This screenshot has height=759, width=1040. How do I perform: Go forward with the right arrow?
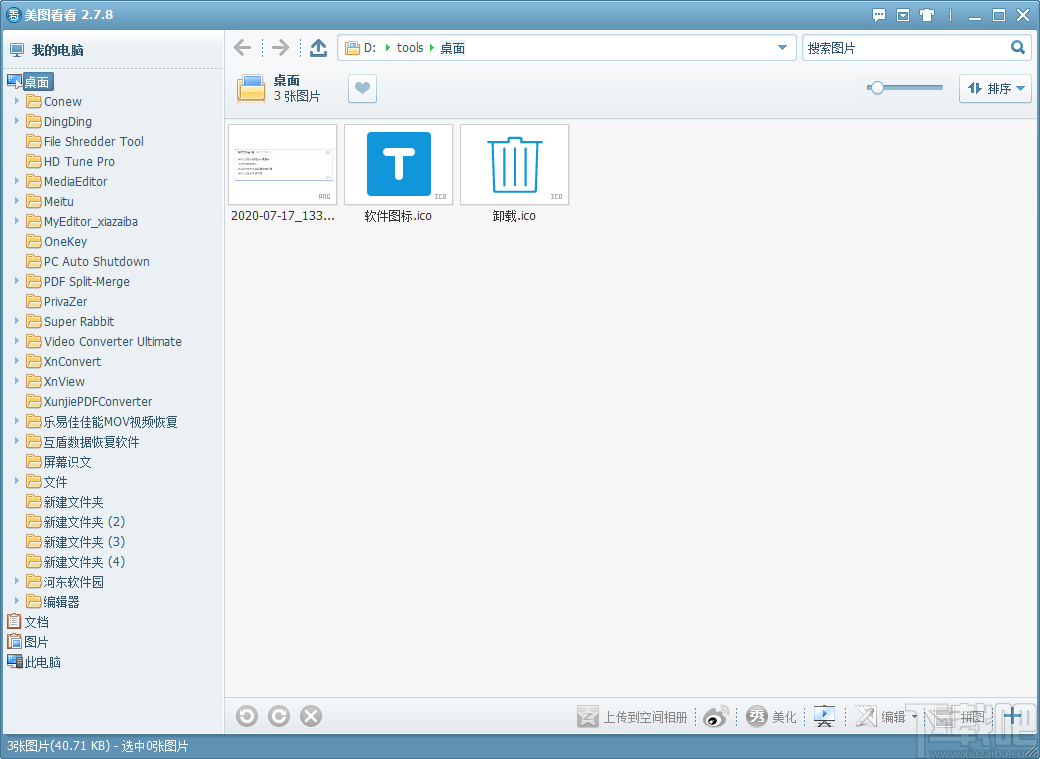click(x=281, y=47)
